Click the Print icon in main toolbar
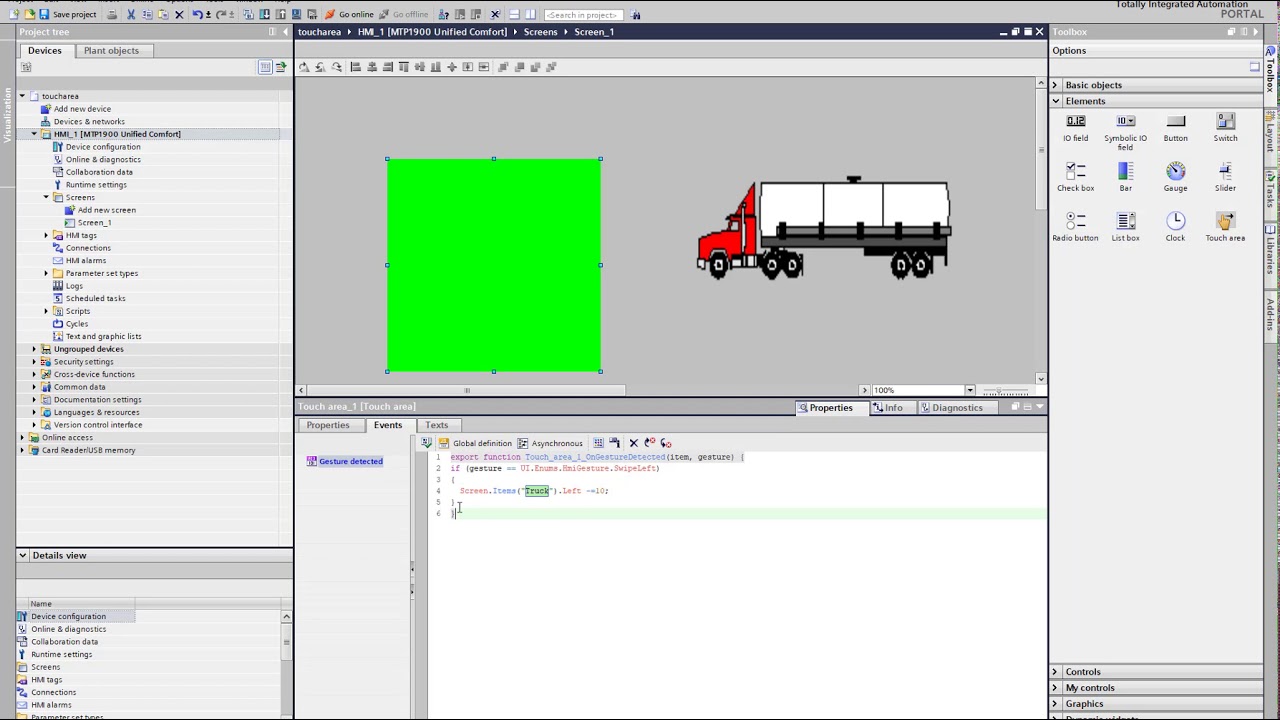This screenshot has width=1280, height=720. click(112, 15)
